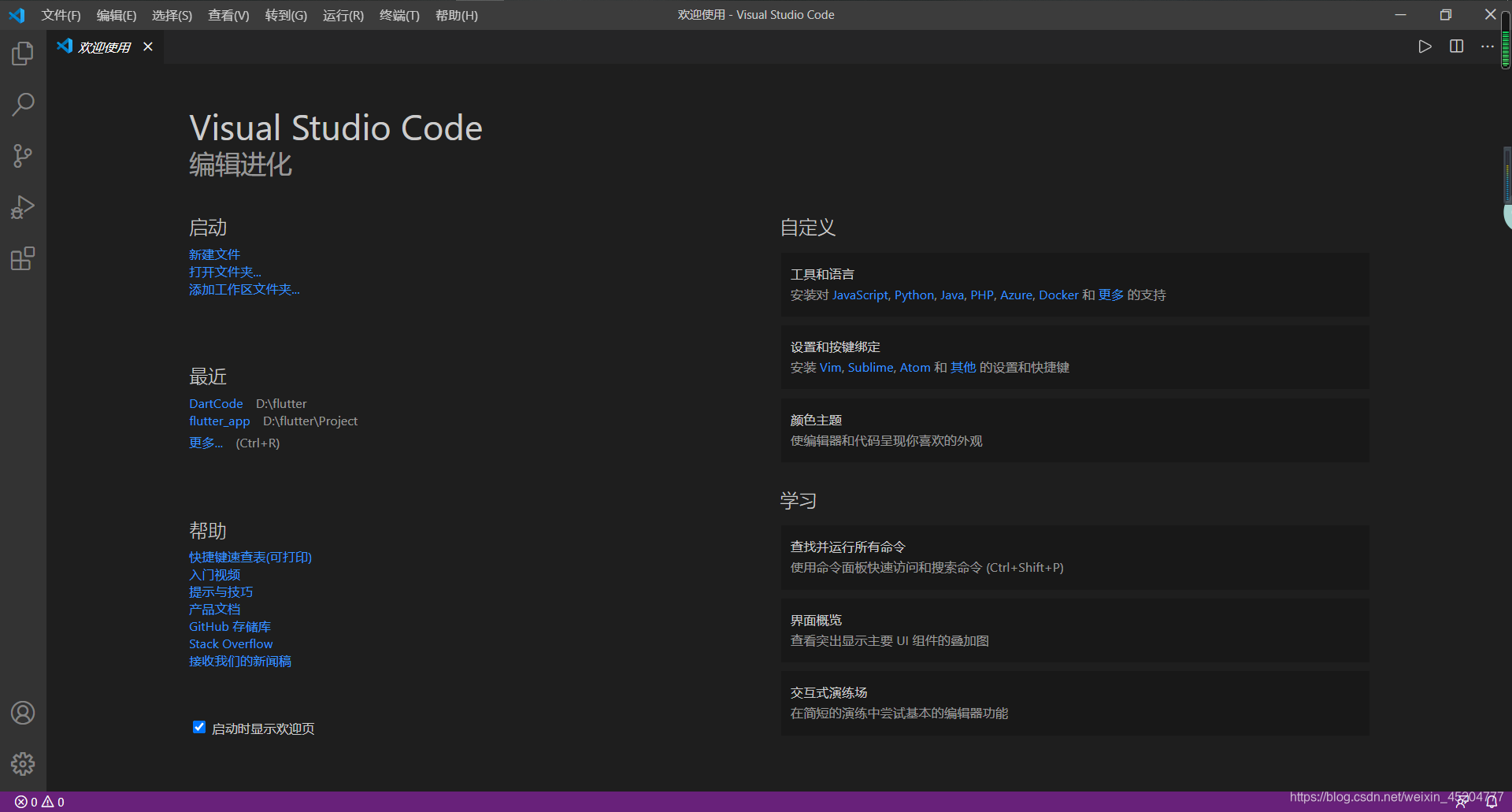The width and height of the screenshot is (1512, 812).
Task: Open the errors and warnings status indicator
Action: [x=39, y=802]
